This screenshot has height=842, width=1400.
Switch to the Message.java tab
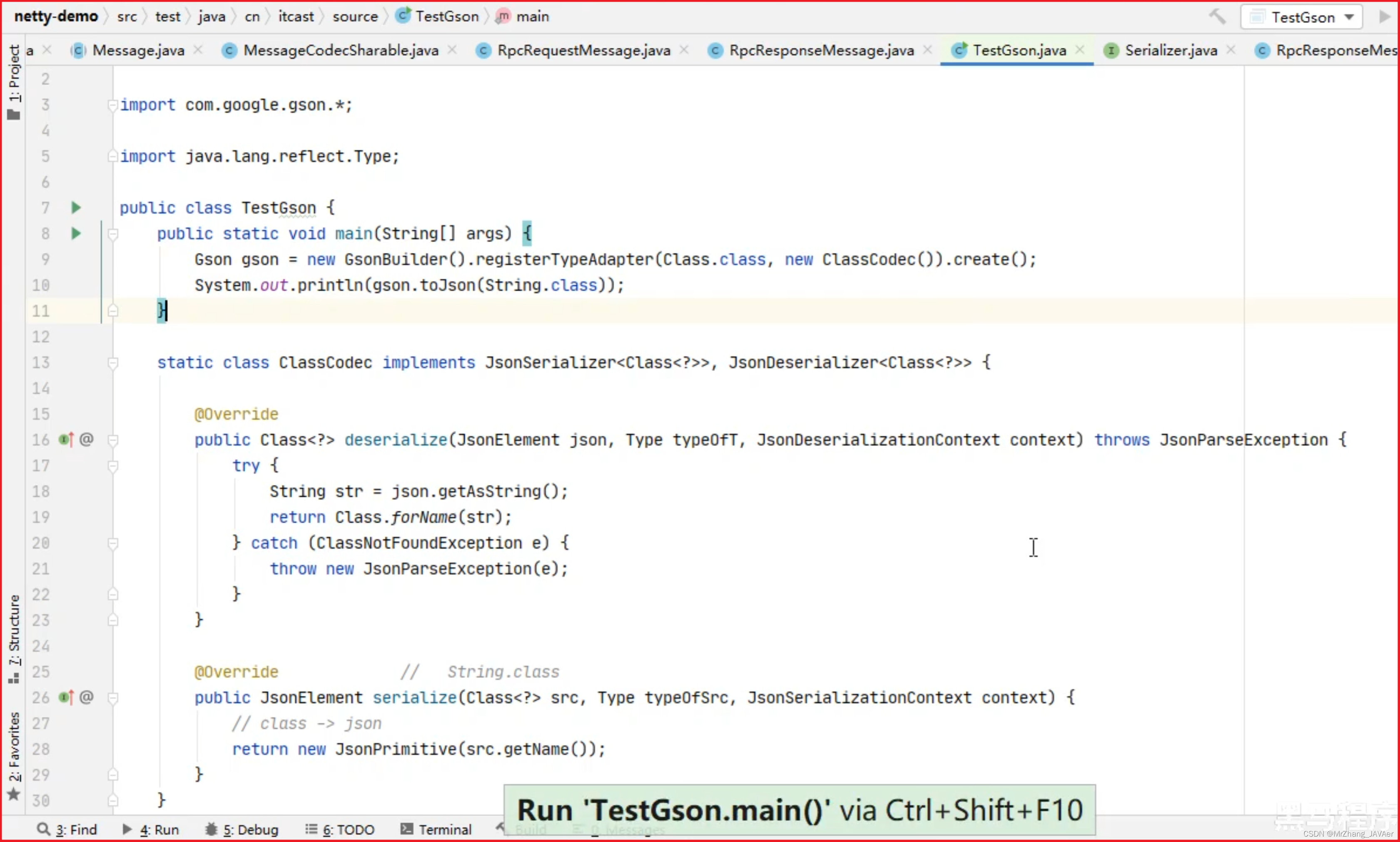coord(138,50)
